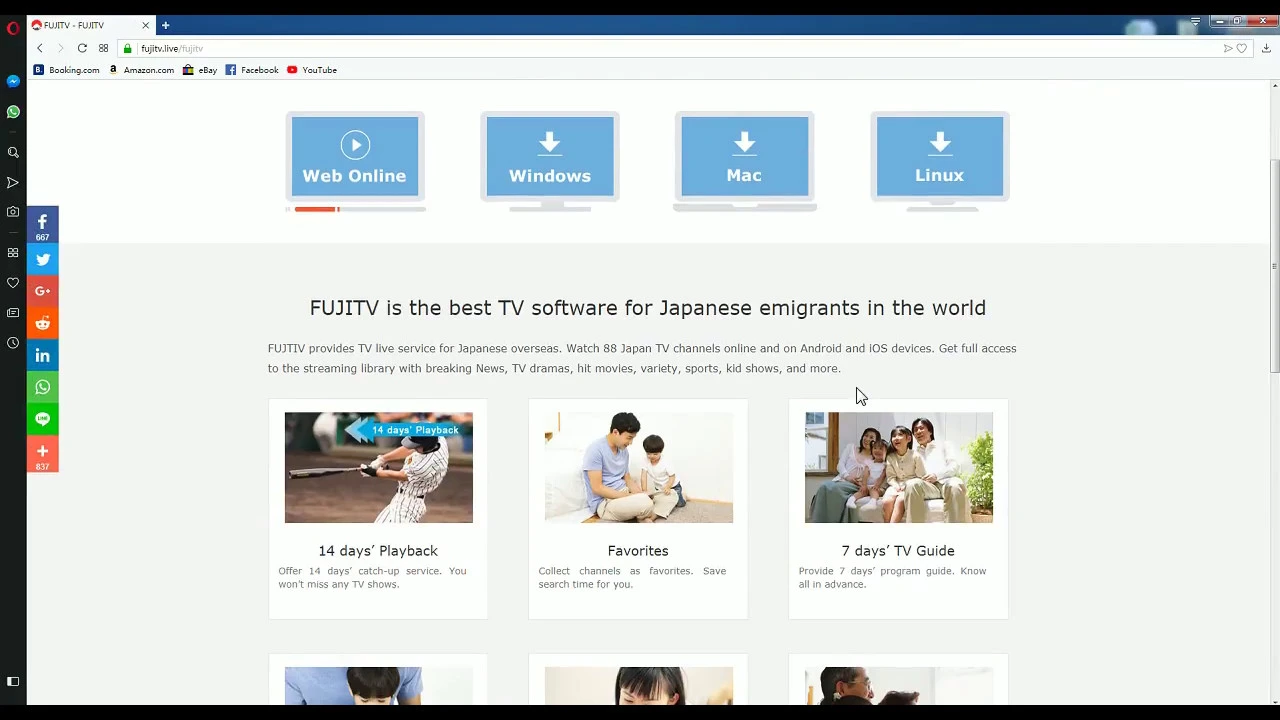The width and height of the screenshot is (1280, 720).
Task: Share page via LINE
Action: point(42,419)
